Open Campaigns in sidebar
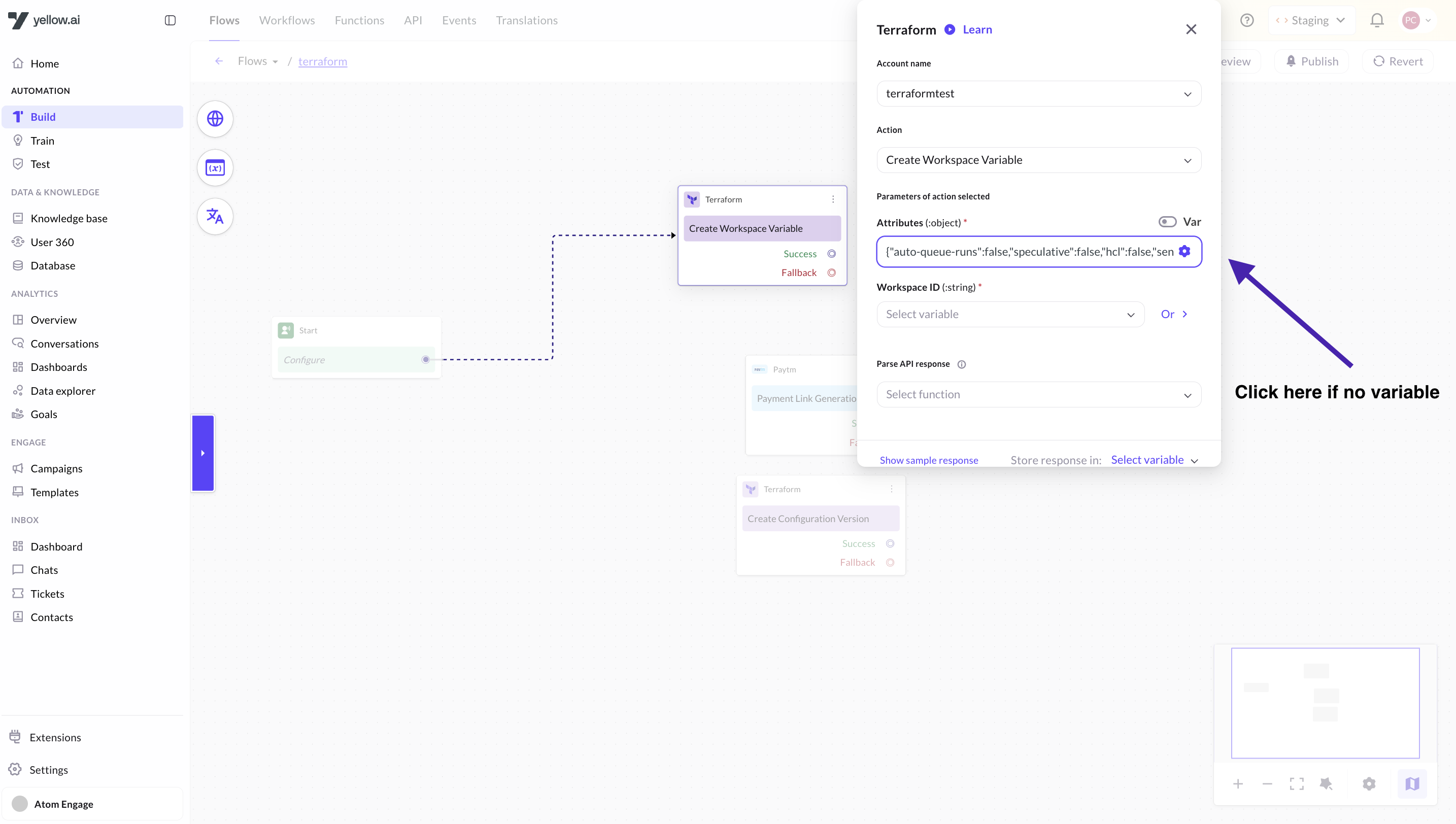This screenshot has height=824, width=1456. click(93, 468)
